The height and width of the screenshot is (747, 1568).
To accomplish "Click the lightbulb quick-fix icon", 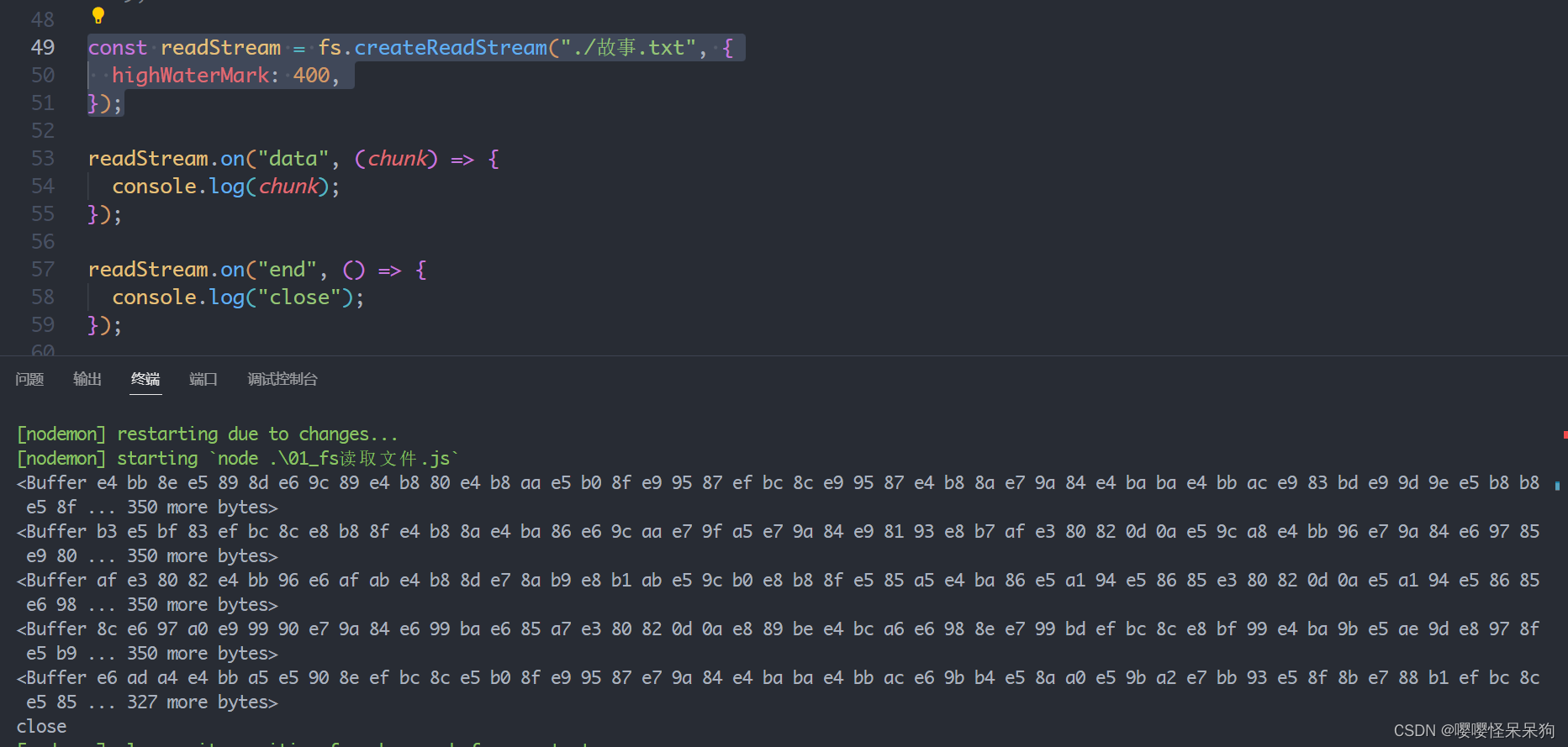I will click(x=98, y=15).
